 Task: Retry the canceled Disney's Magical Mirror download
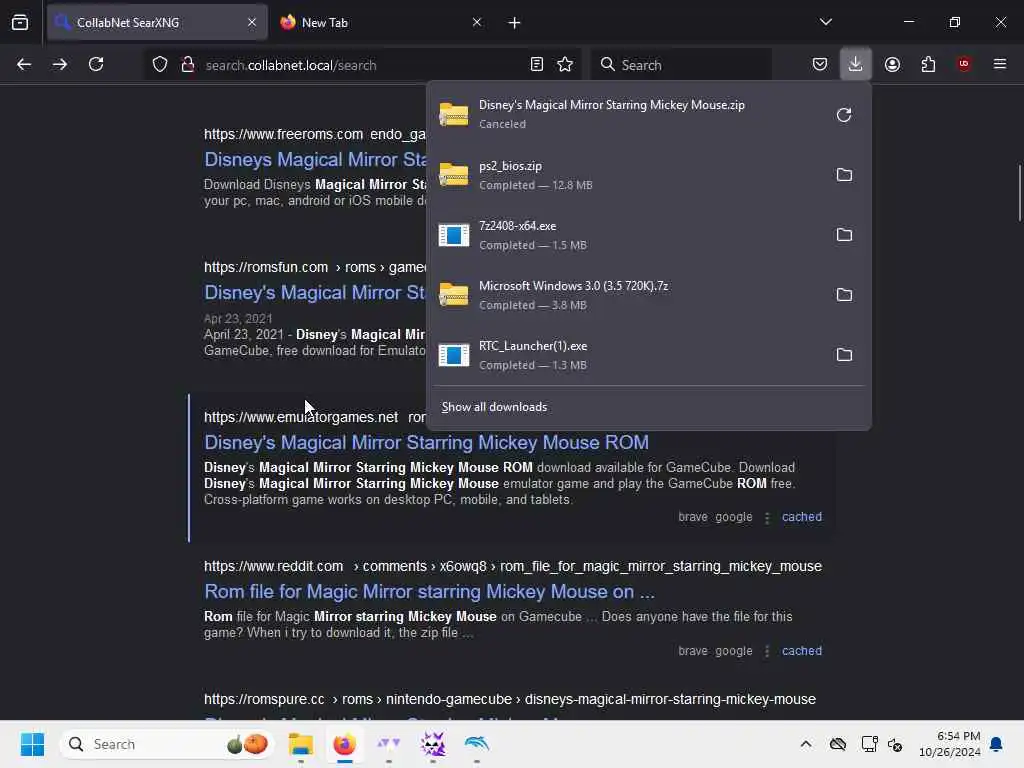click(x=844, y=115)
